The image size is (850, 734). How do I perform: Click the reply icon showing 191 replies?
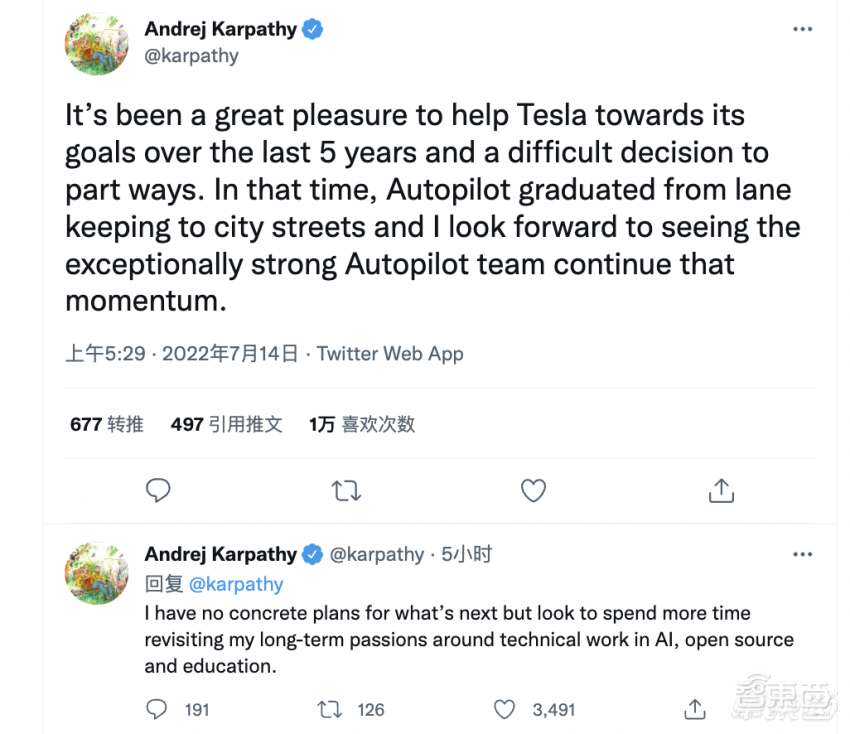157,709
